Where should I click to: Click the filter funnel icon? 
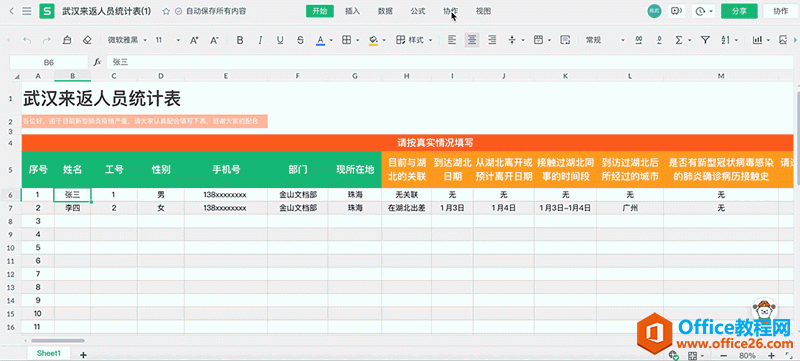click(705, 40)
